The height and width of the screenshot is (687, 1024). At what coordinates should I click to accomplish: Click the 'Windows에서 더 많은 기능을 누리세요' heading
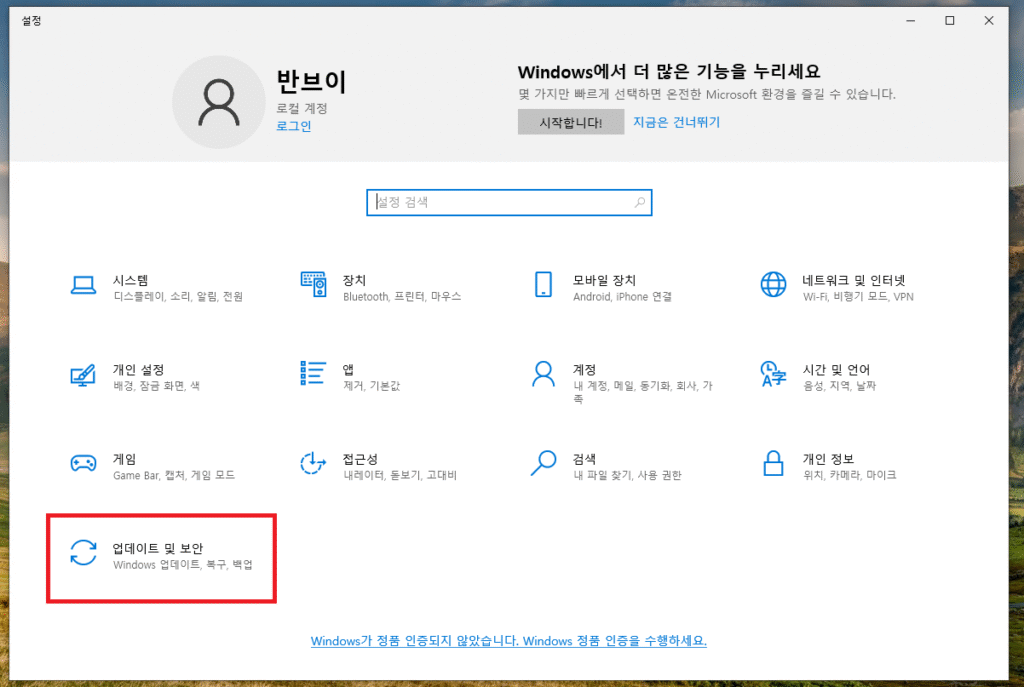[x=669, y=71]
